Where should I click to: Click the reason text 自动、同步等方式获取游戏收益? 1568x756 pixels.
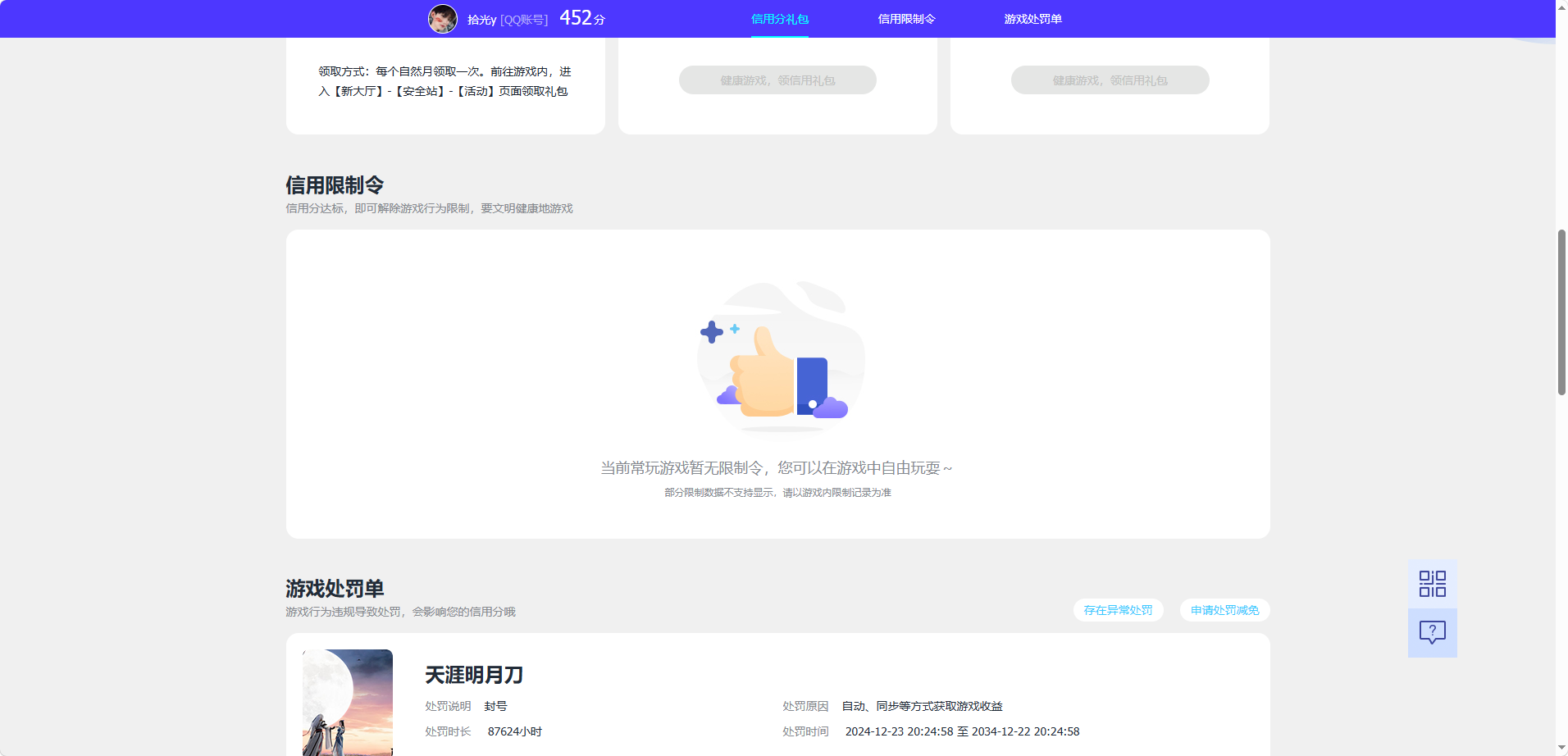coord(922,706)
